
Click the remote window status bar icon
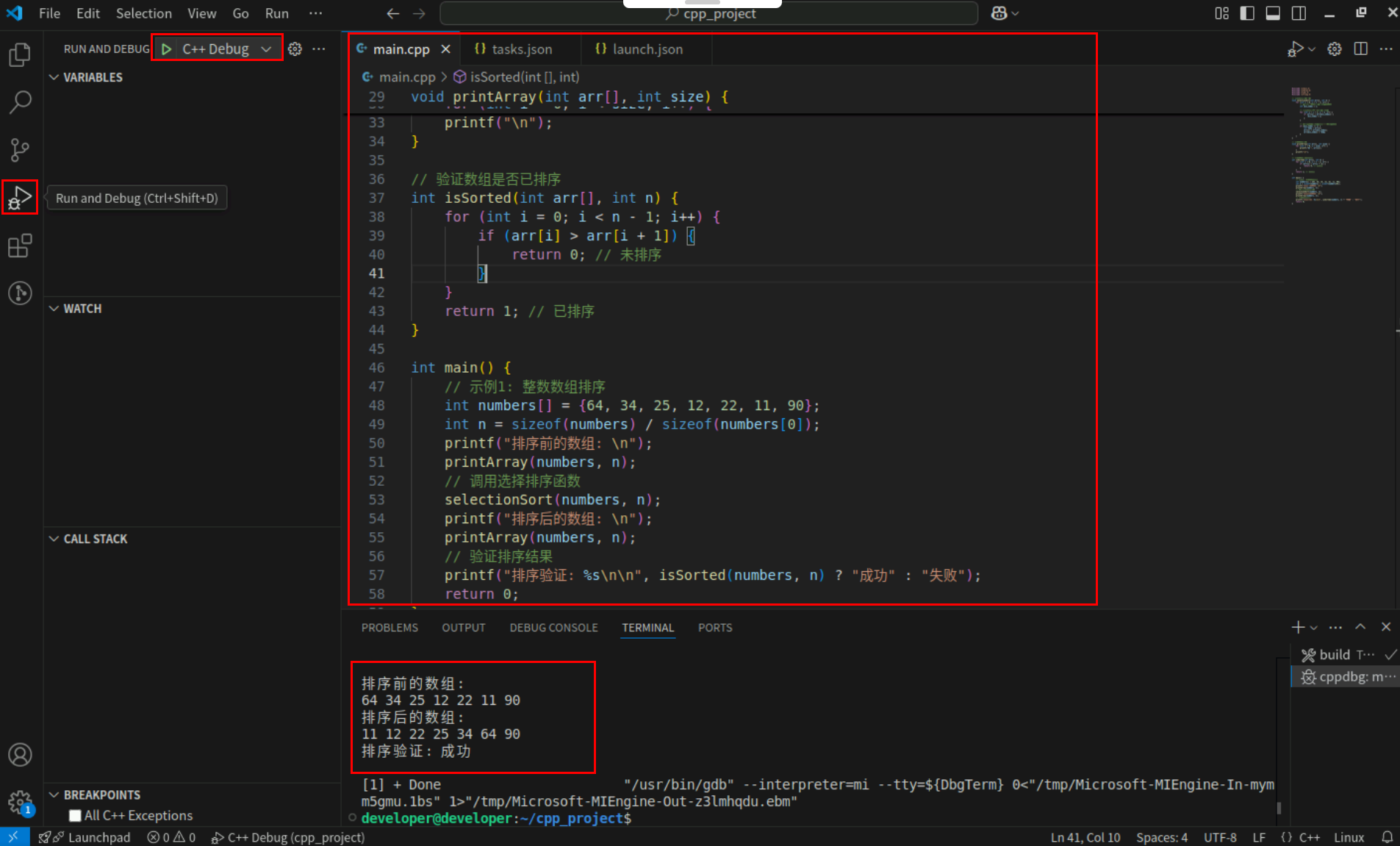click(14, 837)
